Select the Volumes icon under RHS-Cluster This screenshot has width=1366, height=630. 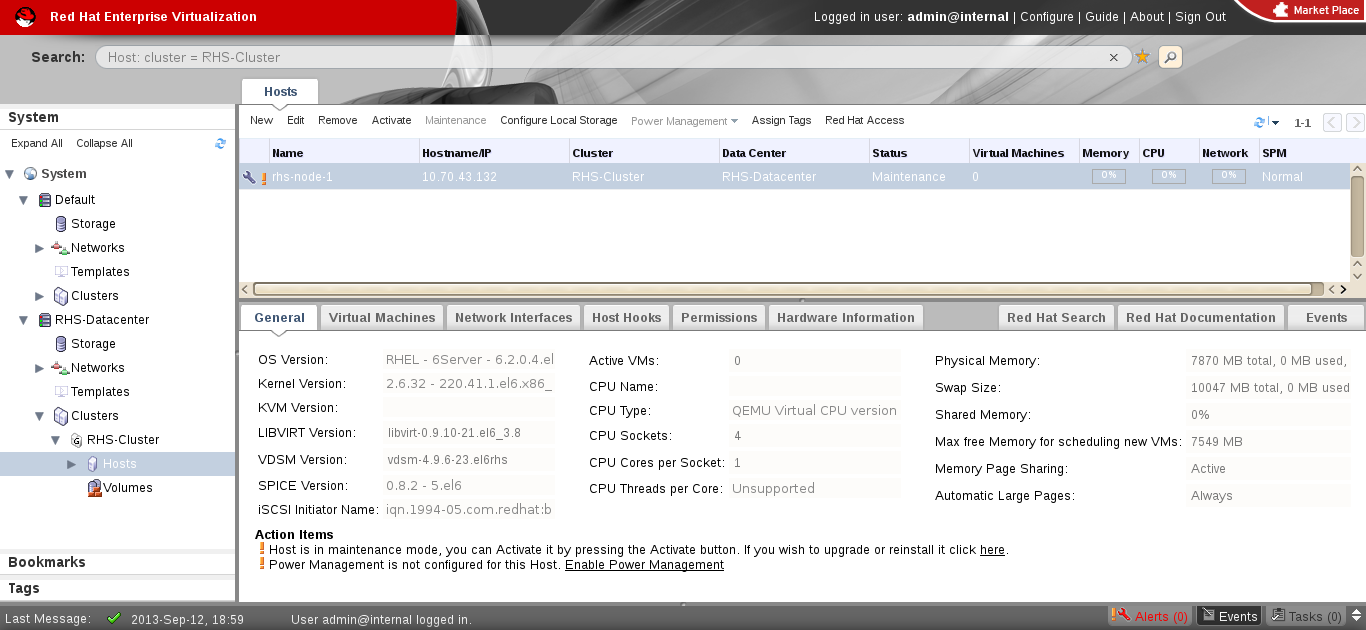point(95,488)
